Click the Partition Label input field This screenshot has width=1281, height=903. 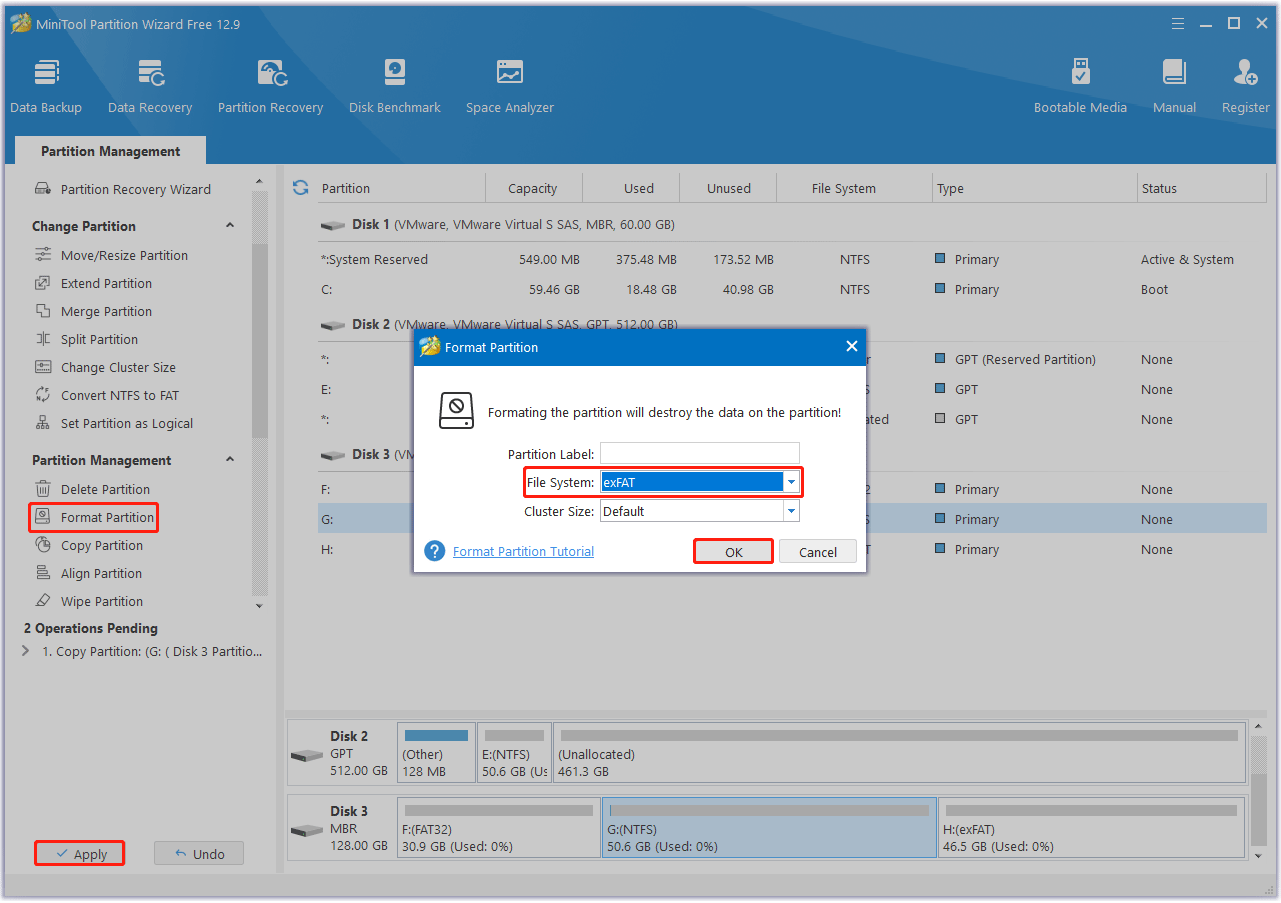[700, 454]
